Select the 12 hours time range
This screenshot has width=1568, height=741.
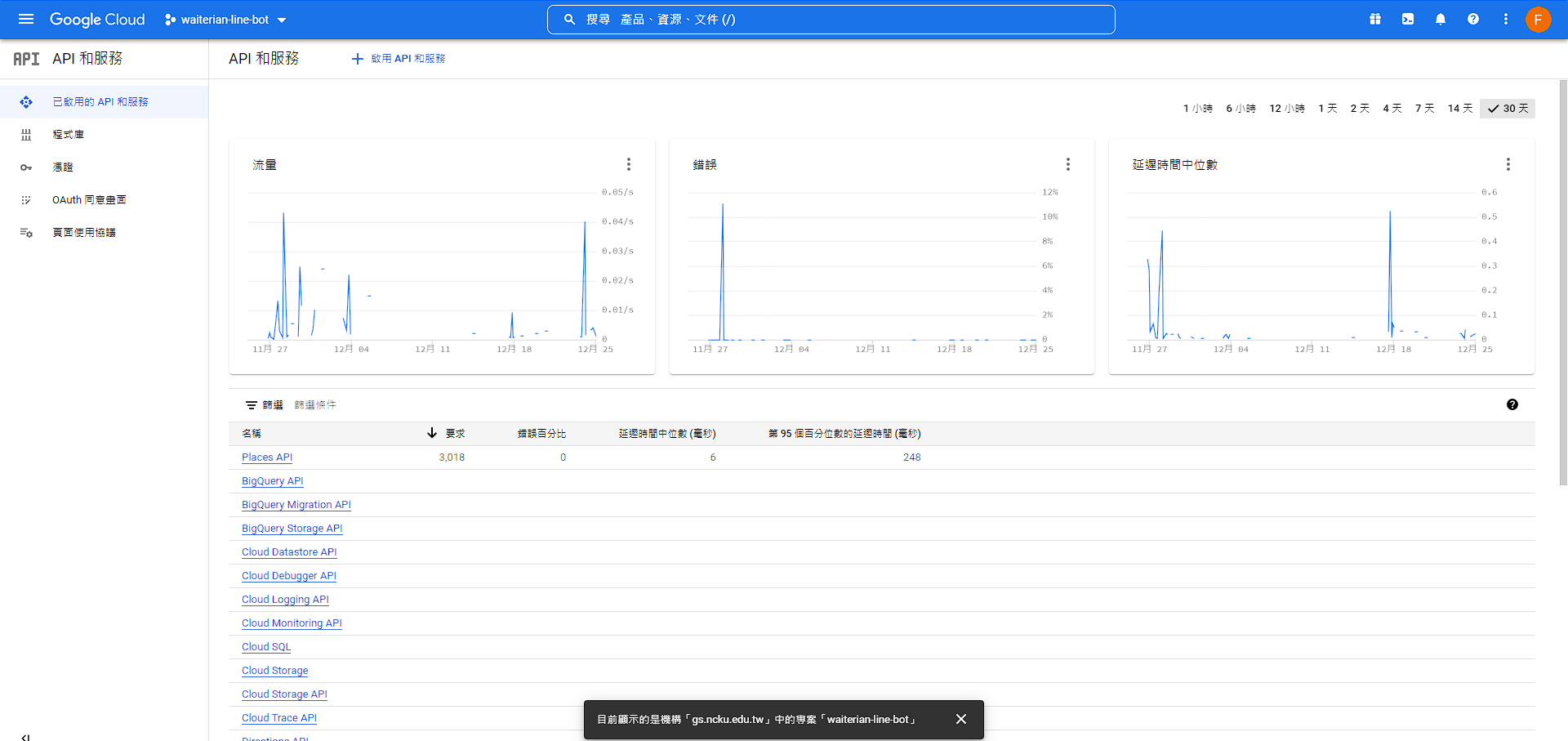[1287, 109]
